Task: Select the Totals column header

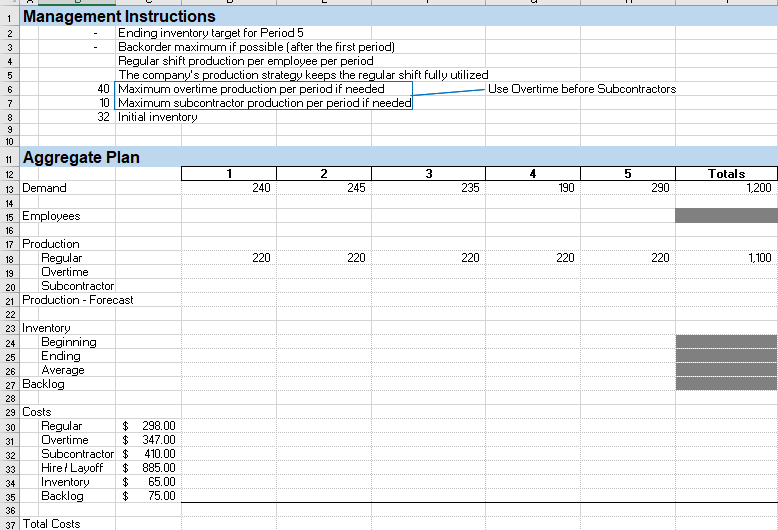Action: (x=726, y=174)
